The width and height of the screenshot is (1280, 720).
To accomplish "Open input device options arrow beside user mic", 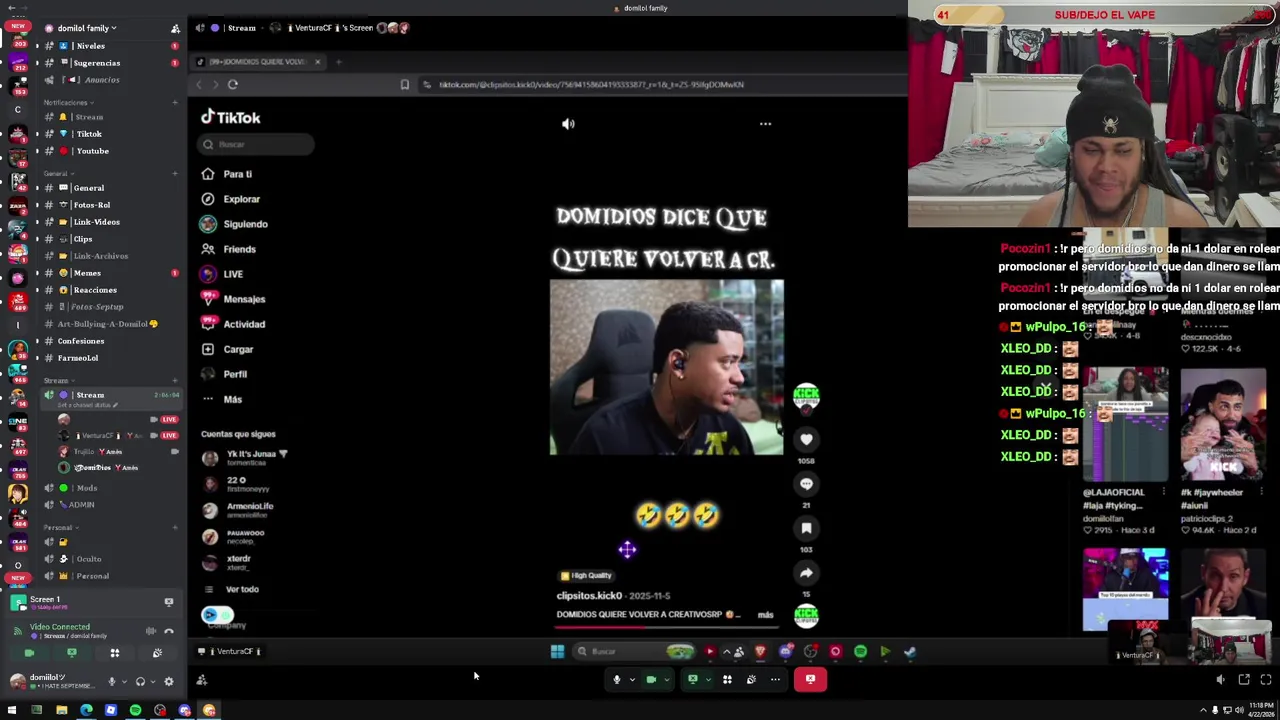I will [x=123, y=682].
